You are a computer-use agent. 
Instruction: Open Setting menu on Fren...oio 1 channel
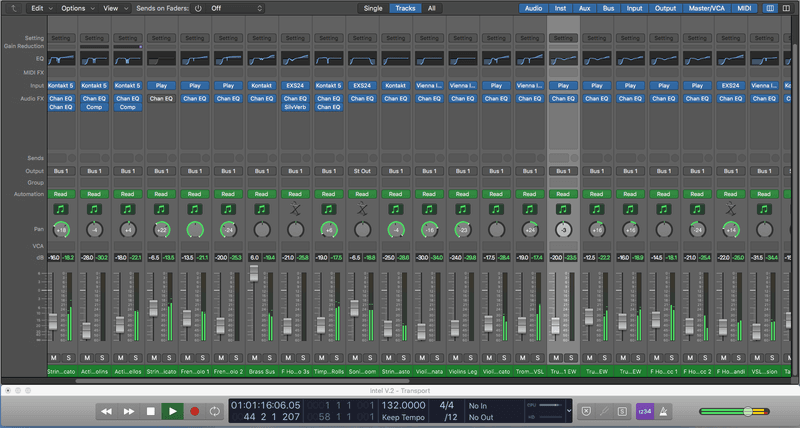coord(194,38)
